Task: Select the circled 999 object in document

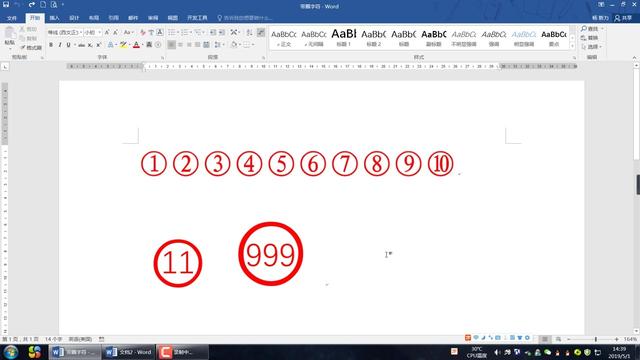Action: (x=271, y=253)
